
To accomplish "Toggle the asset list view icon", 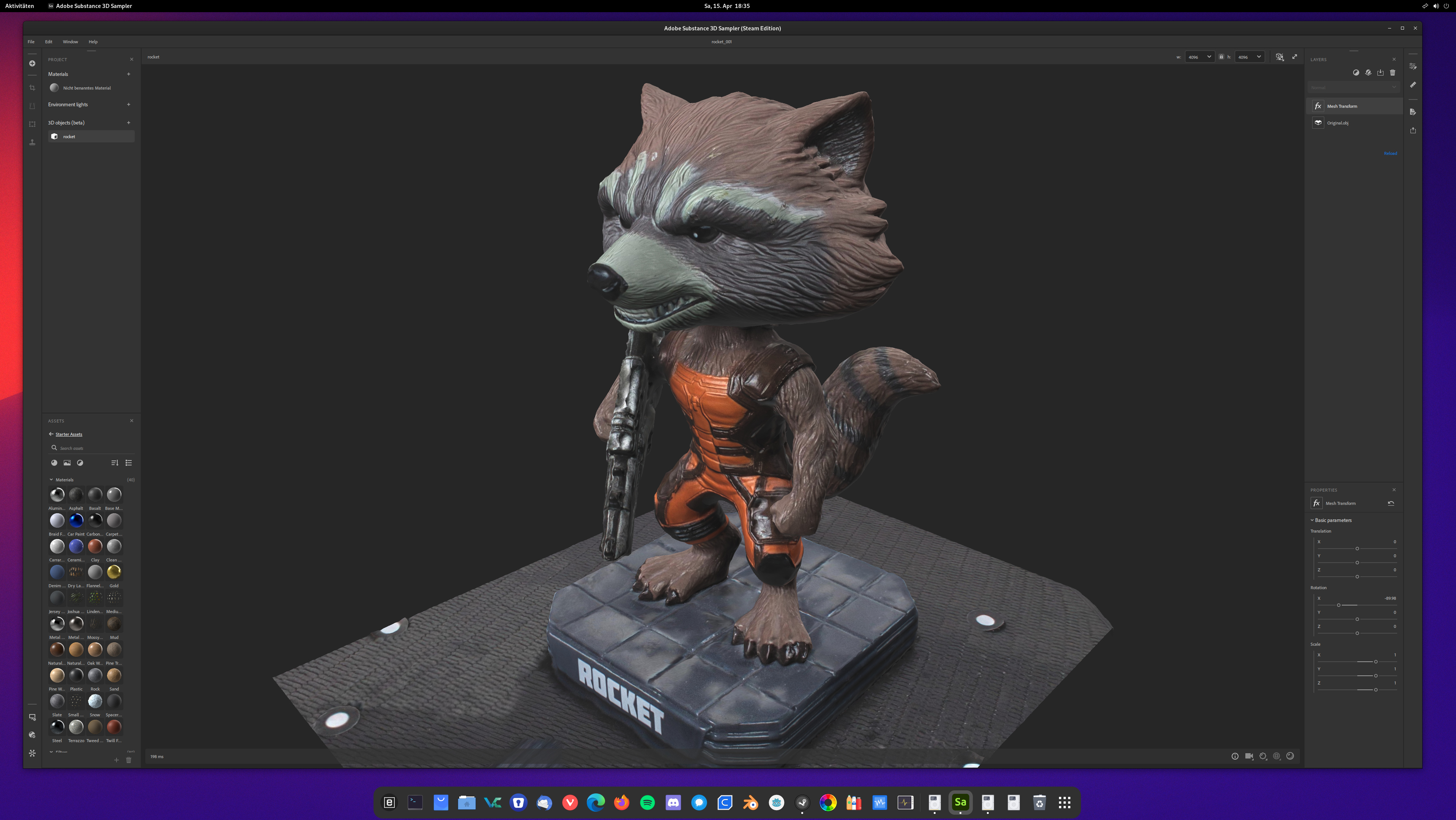I will (x=128, y=463).
